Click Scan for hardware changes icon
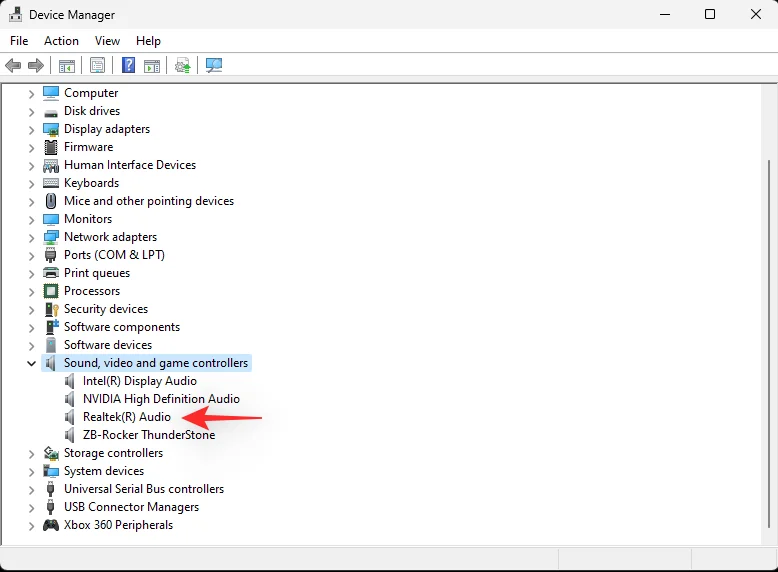Viewport: 778px width, 572px height. coord(214,65)
